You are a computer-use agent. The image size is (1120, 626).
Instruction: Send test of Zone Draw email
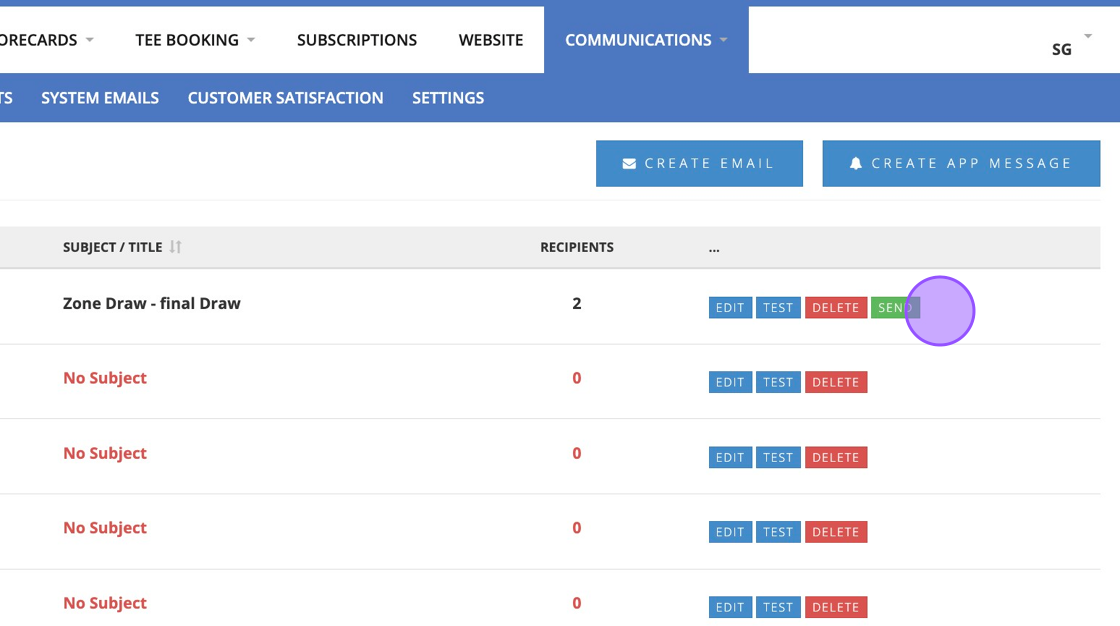click(778, 308)
